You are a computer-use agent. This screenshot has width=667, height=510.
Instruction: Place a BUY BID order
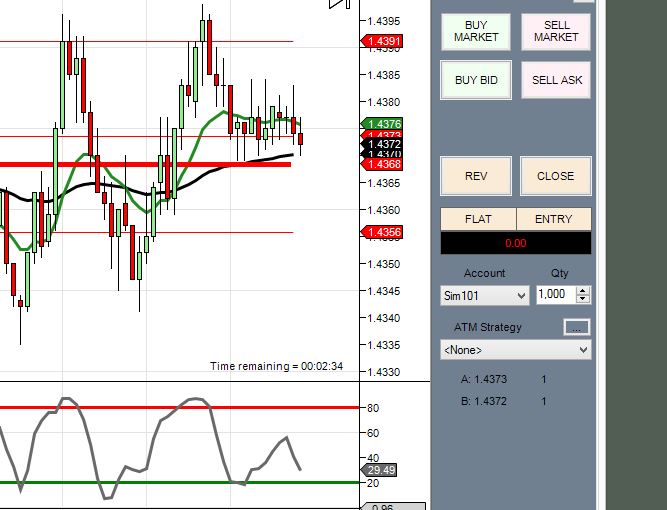(x=476, y=80)
